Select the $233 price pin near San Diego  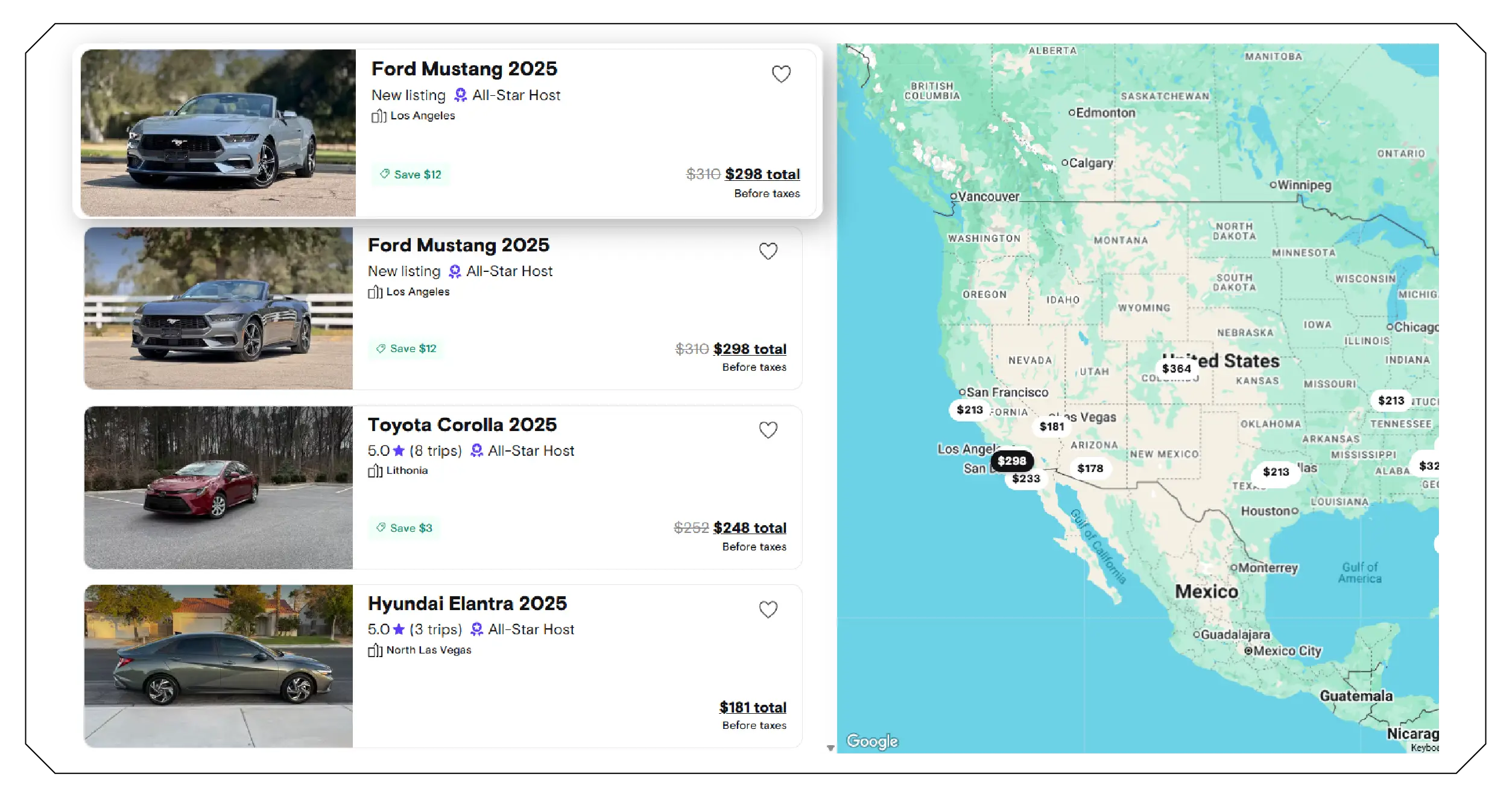pyautogui.click(x=1026, y=479)
